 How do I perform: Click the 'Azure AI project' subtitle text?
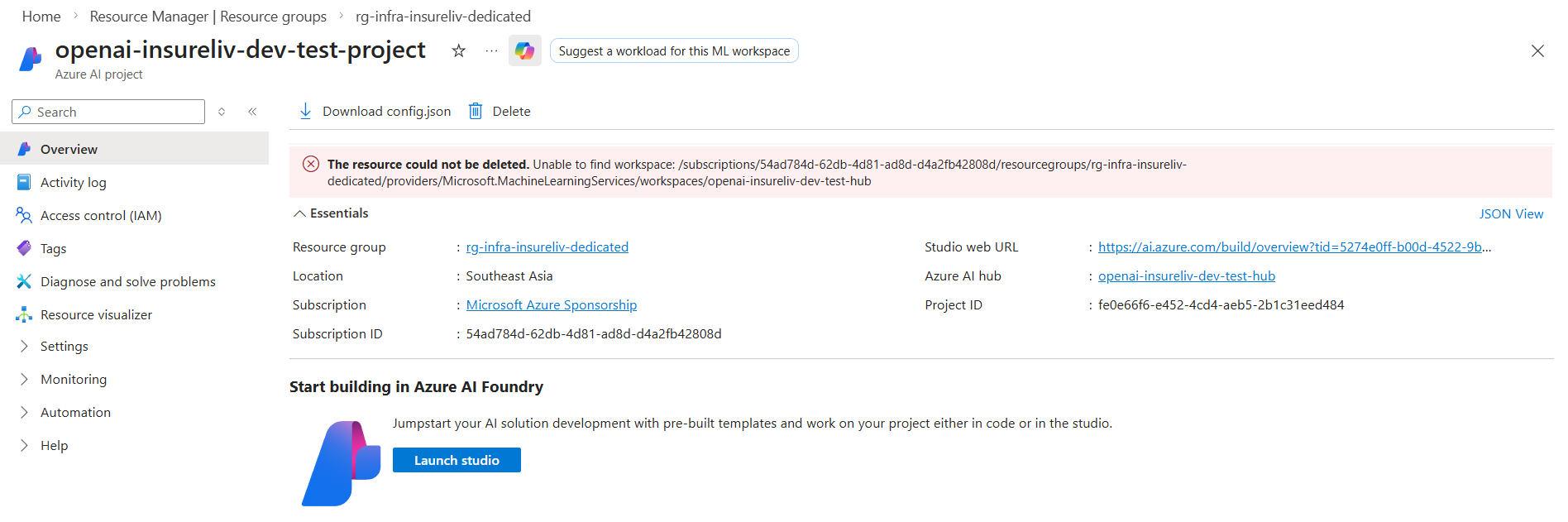click(x=99, y=74)
